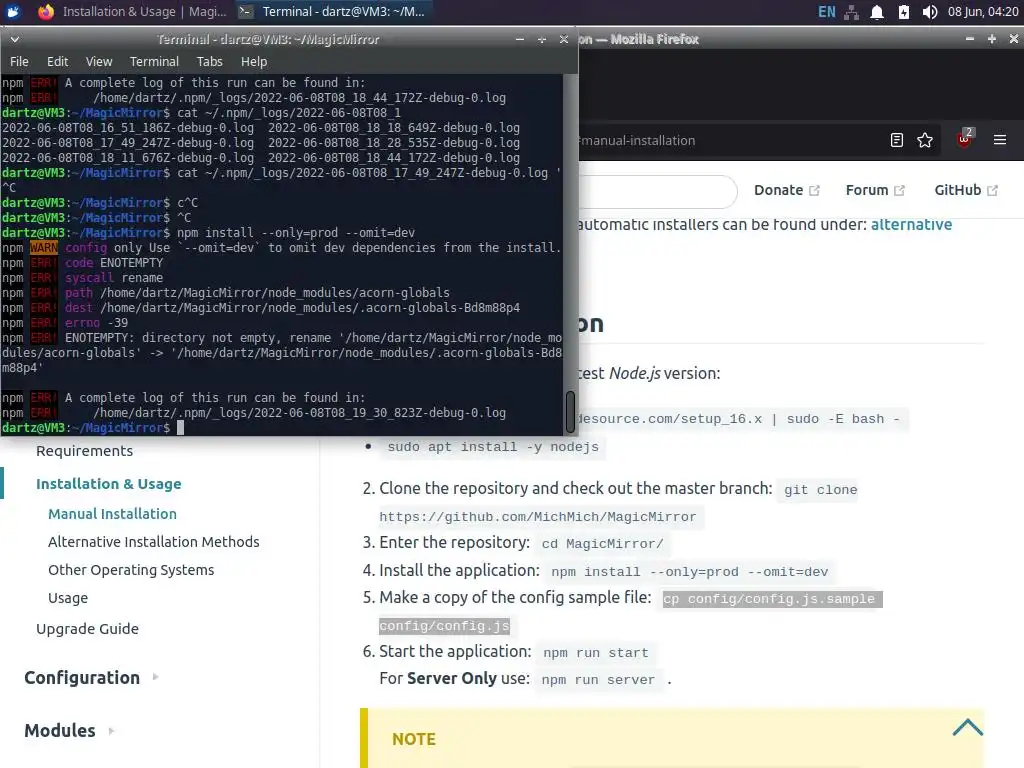Open the terminal window menu chevron
1024x768 pixels.
coord(14,39)
